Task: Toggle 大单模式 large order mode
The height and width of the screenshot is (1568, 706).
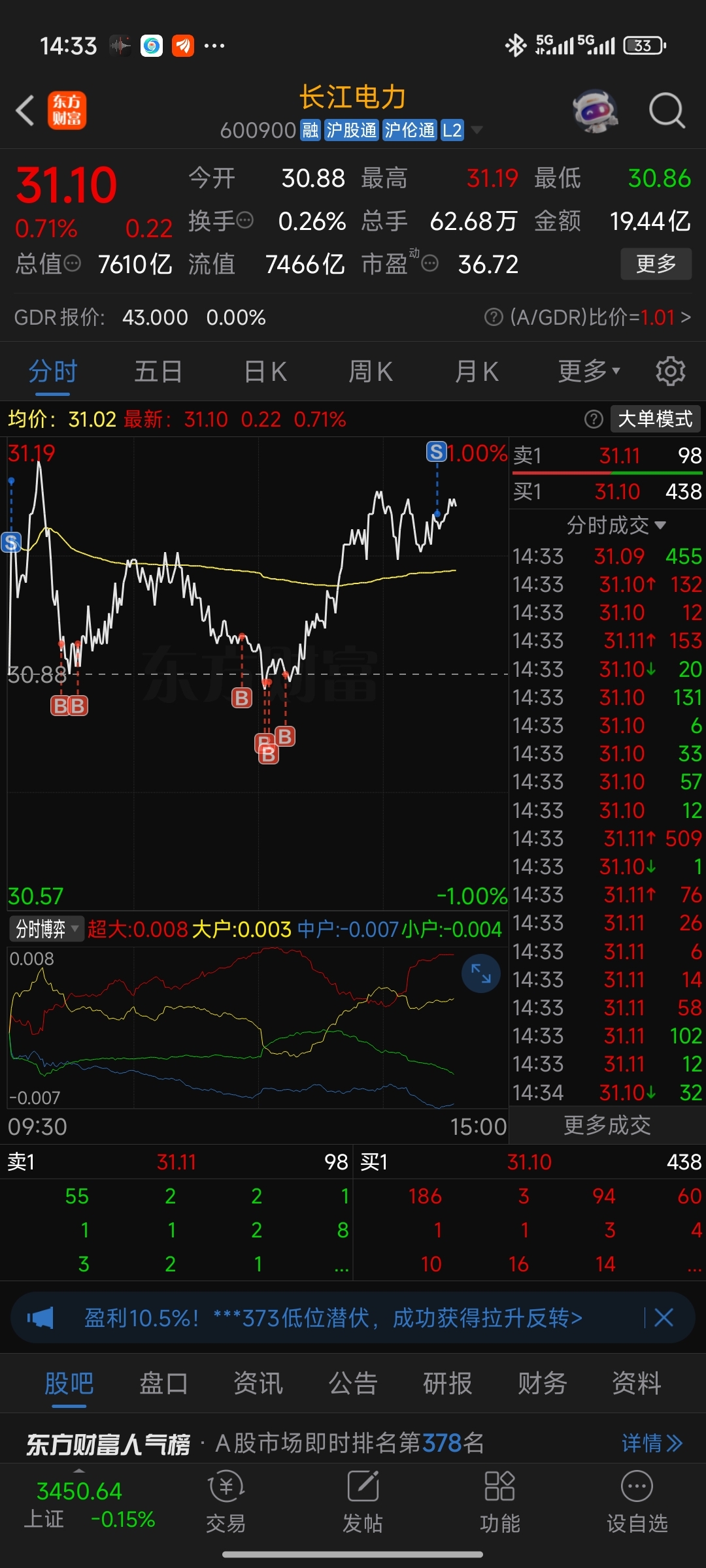Action: pos(655,419)
